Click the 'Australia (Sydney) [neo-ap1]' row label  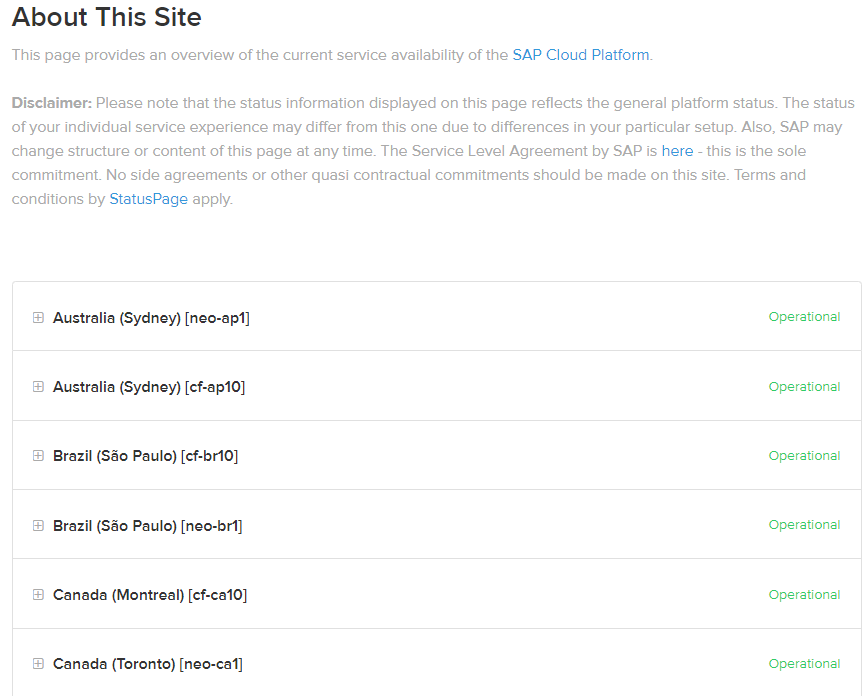click(x=151, y=318)
